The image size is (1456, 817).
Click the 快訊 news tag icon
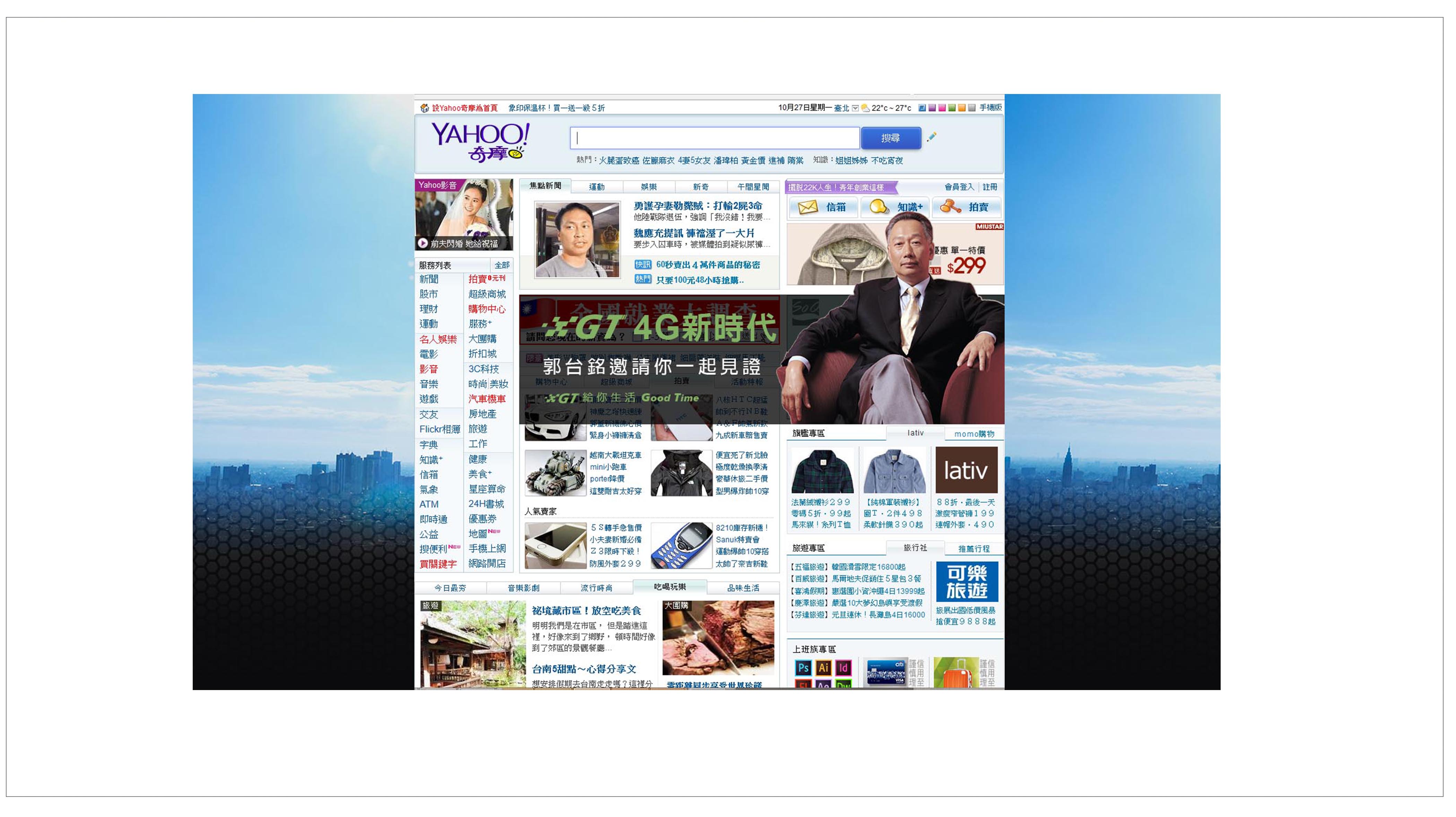click(x=643, y=265)
